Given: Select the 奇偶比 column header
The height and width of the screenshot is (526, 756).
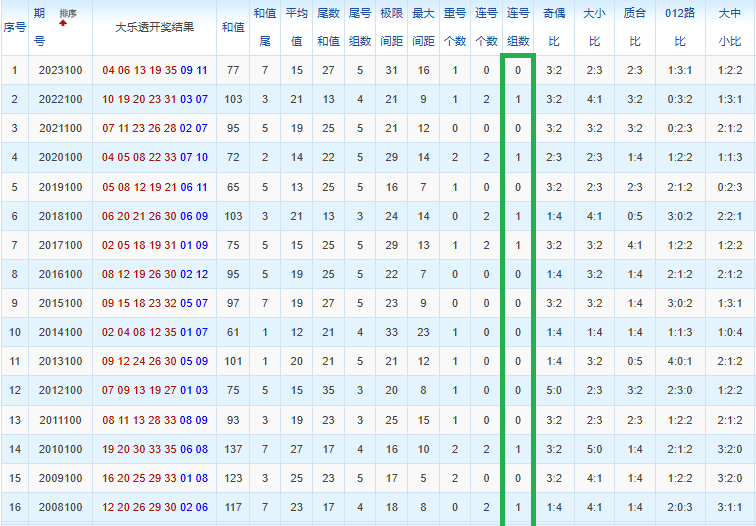Looking at the screenshot, I should [x=554, y=27].
